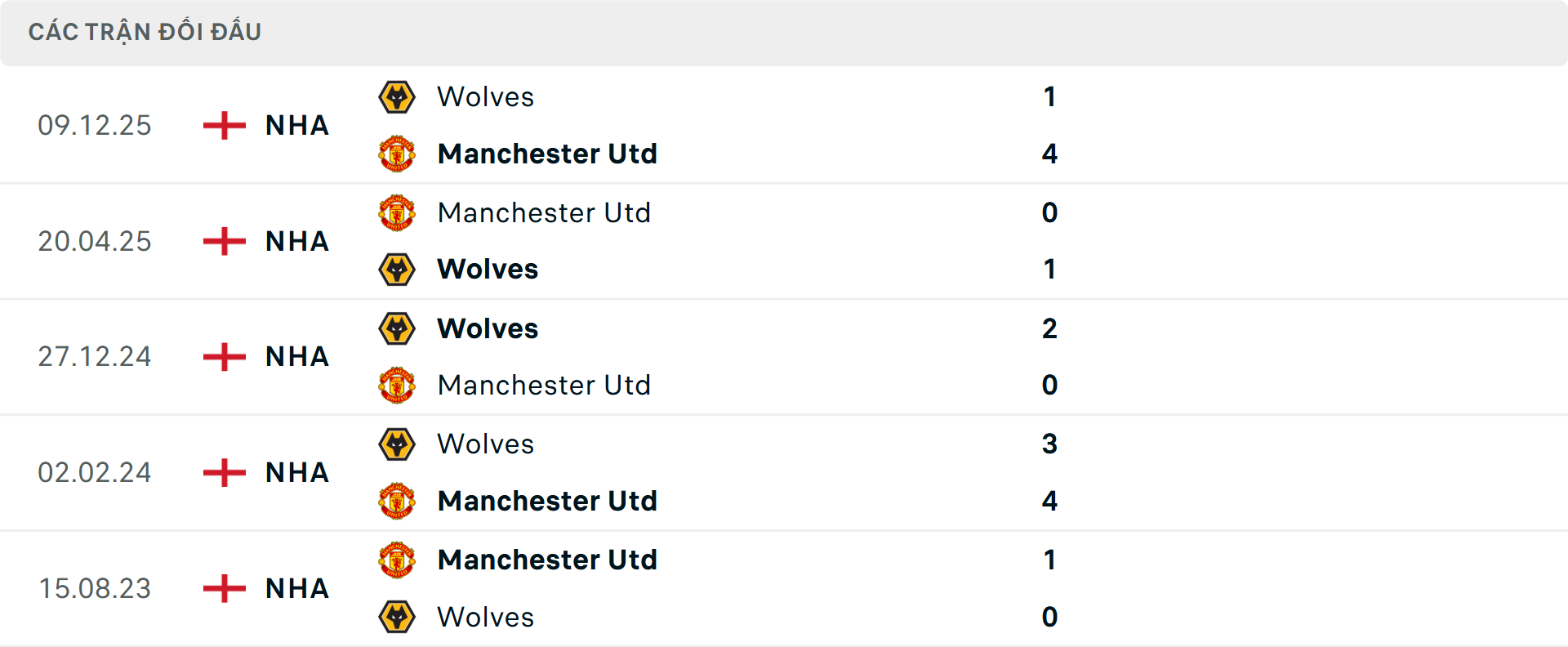Click the Wolves crest in the 15.08.23 fixture

pyautogui.click(x=397, y=617)
